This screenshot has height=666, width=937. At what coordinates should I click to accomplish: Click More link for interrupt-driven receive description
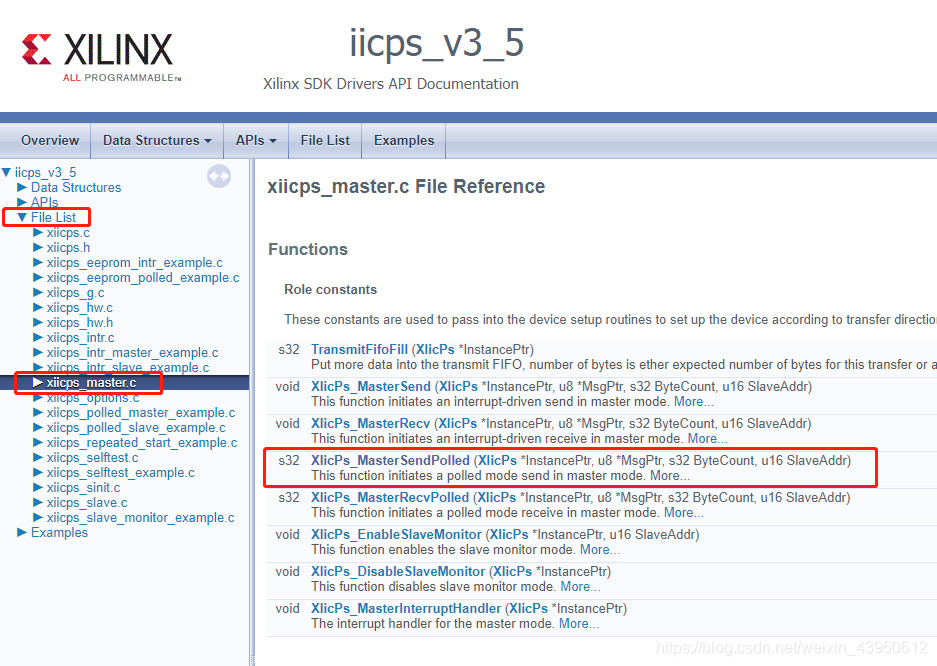pyautogui.click(x=707, y=438)
